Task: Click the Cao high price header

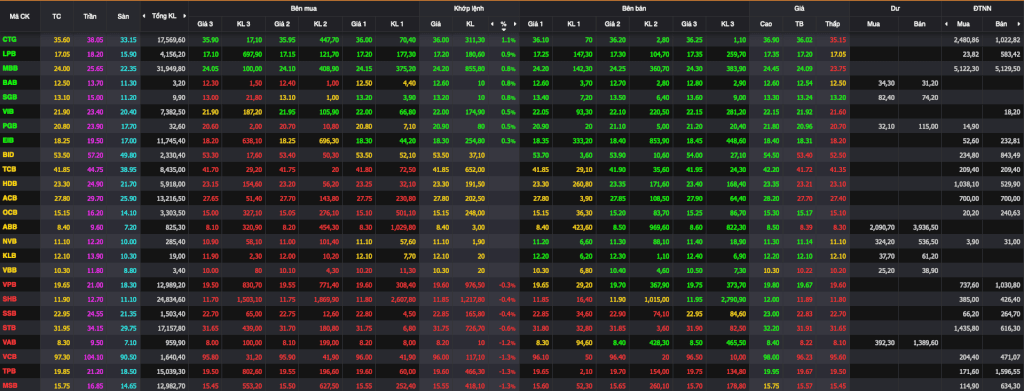Action: tap(766, 24)
